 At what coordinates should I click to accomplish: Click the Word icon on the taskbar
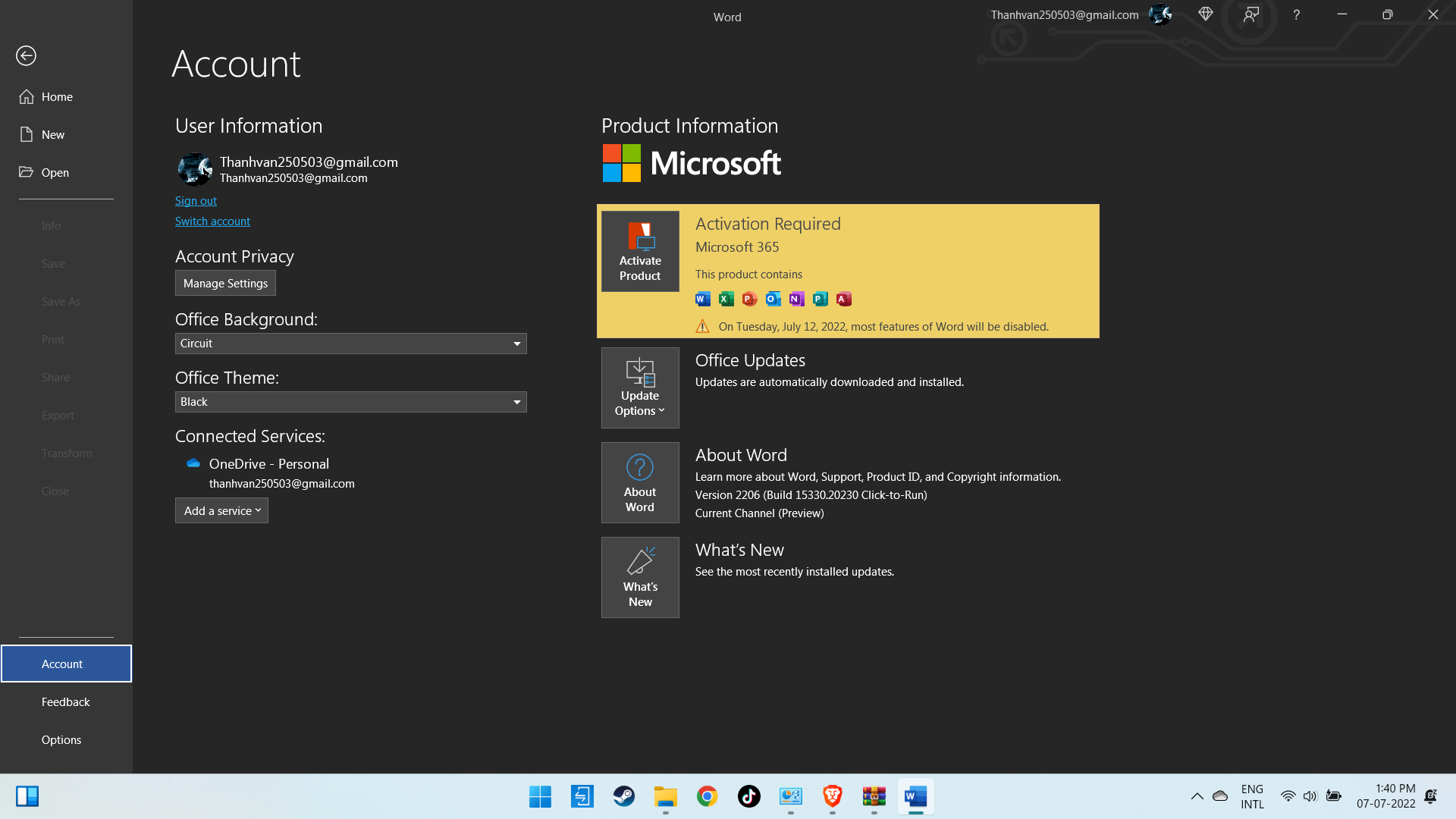[x=916, y=796]
